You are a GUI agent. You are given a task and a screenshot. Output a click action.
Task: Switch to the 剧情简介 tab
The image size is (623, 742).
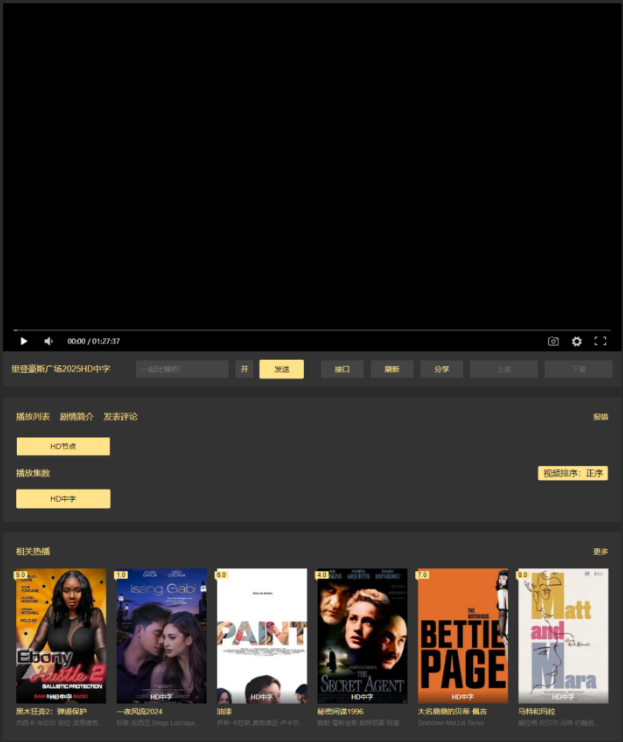pyautogui.click(x=76, y=416)
